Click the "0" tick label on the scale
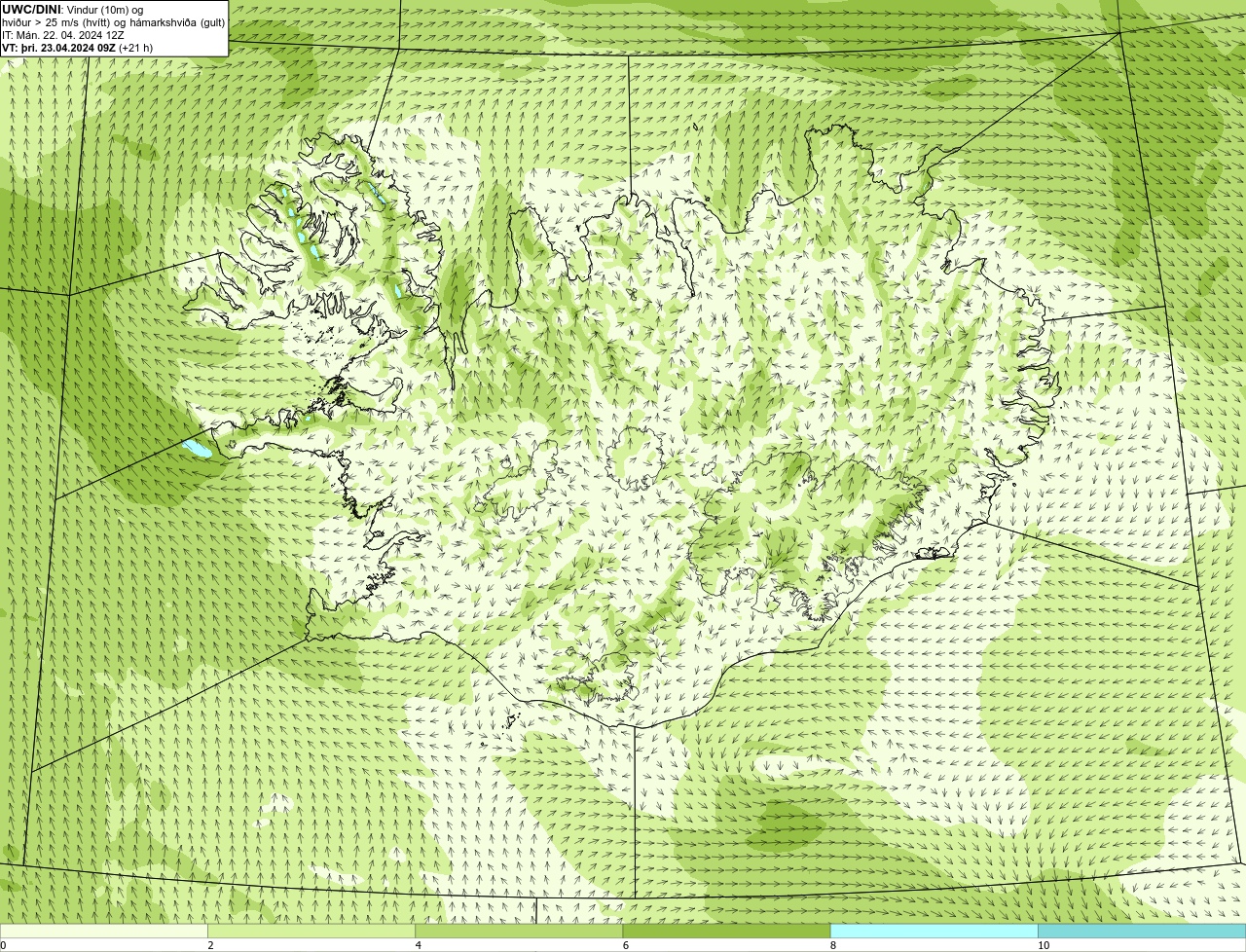This screenshot has width=1246, height=952. (3, 945)
